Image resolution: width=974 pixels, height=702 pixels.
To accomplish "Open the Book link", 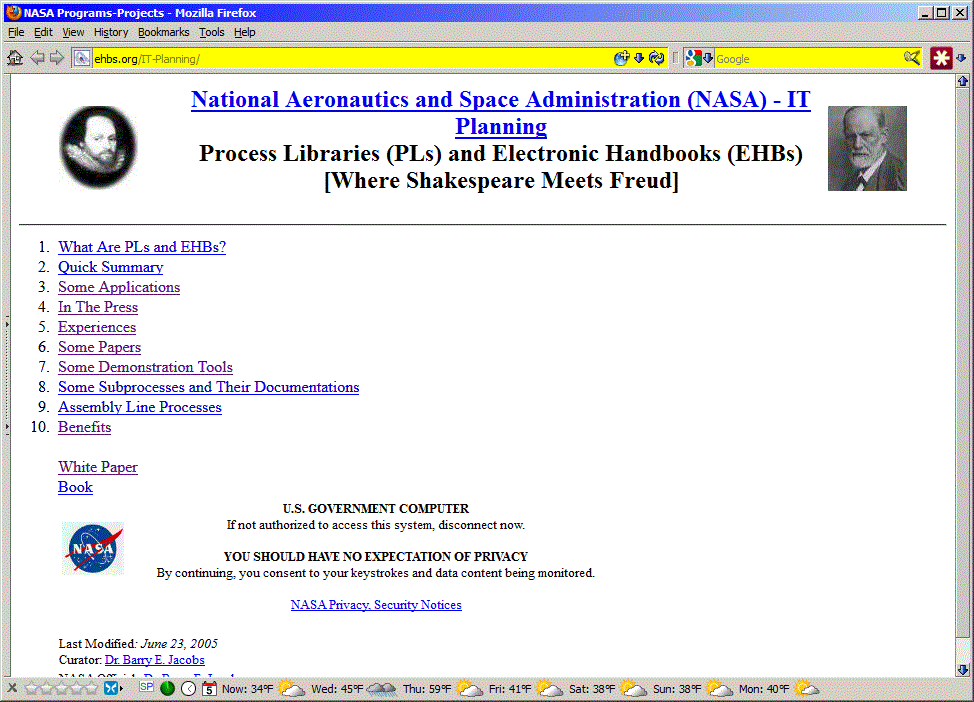I will tap(75, 487).
